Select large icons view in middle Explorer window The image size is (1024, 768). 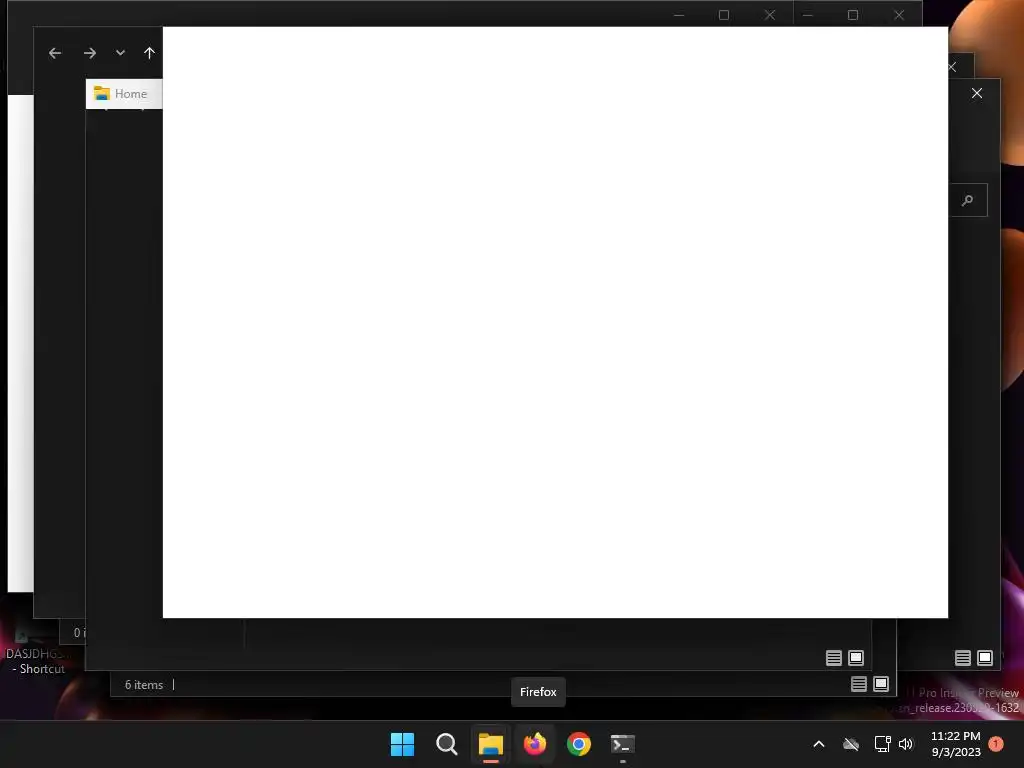point(856,658)
